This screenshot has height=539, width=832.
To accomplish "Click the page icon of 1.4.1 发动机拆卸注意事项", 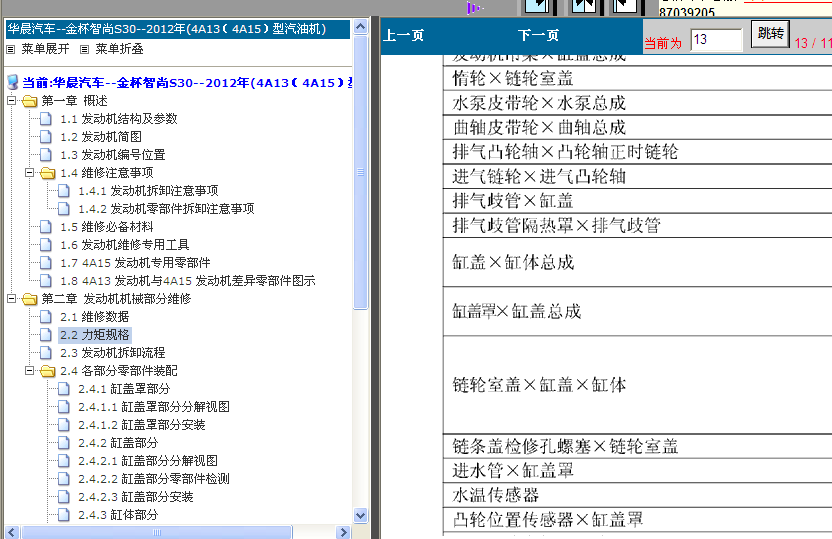I will coord(64,191).
